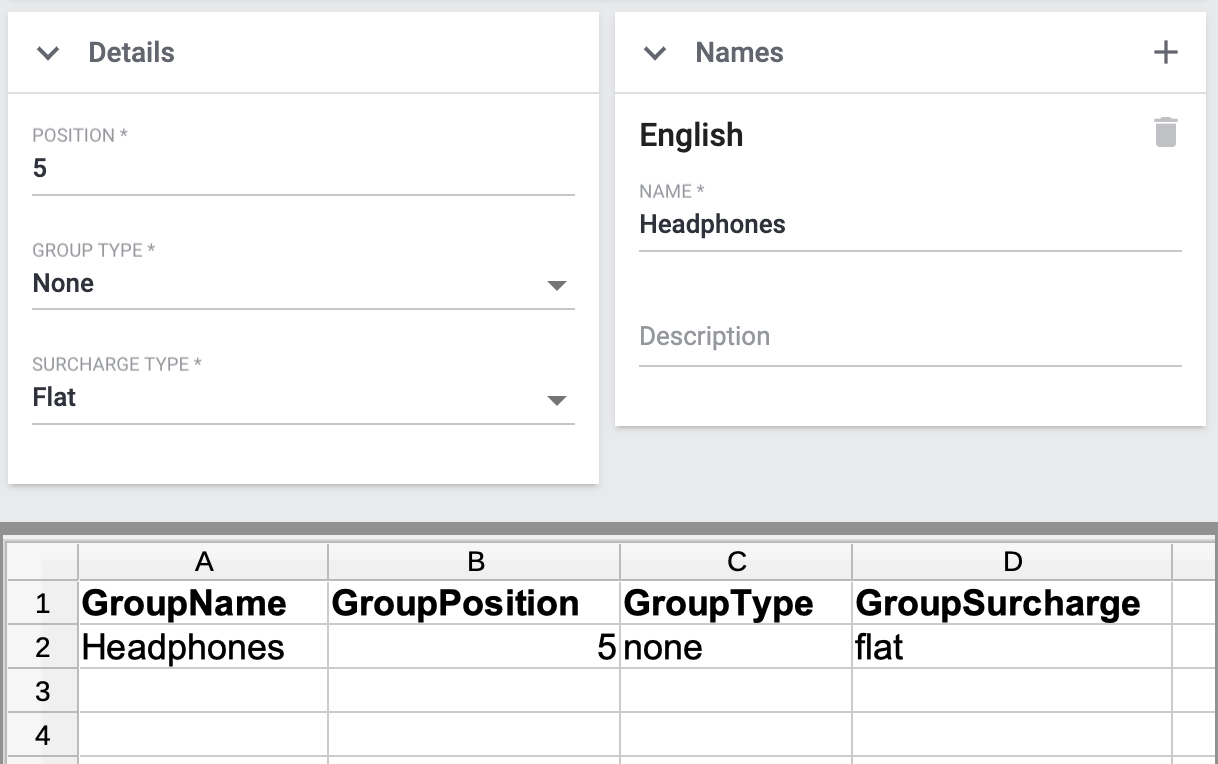Image resolution: width=1218 pixels, height=764 pixels.
Task: Select column D header in spreadsheet
Action: click(x=1011, y=562)
